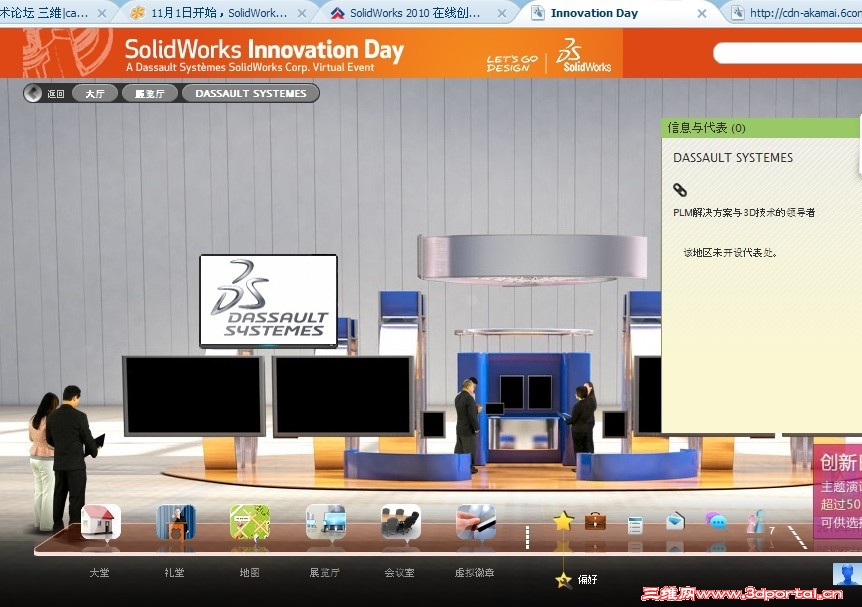
Task: Click the PLM解决方案与3D技术的领导者 text
Action: coord(744,213)
